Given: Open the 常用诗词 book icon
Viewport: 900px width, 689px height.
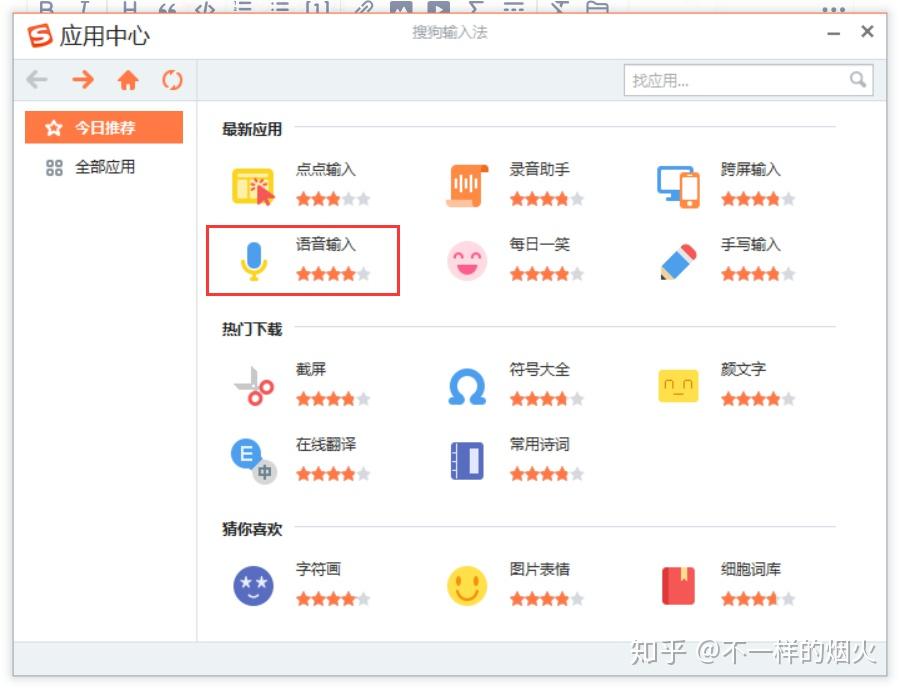Looking at the screenshot, I should (467, 460).
